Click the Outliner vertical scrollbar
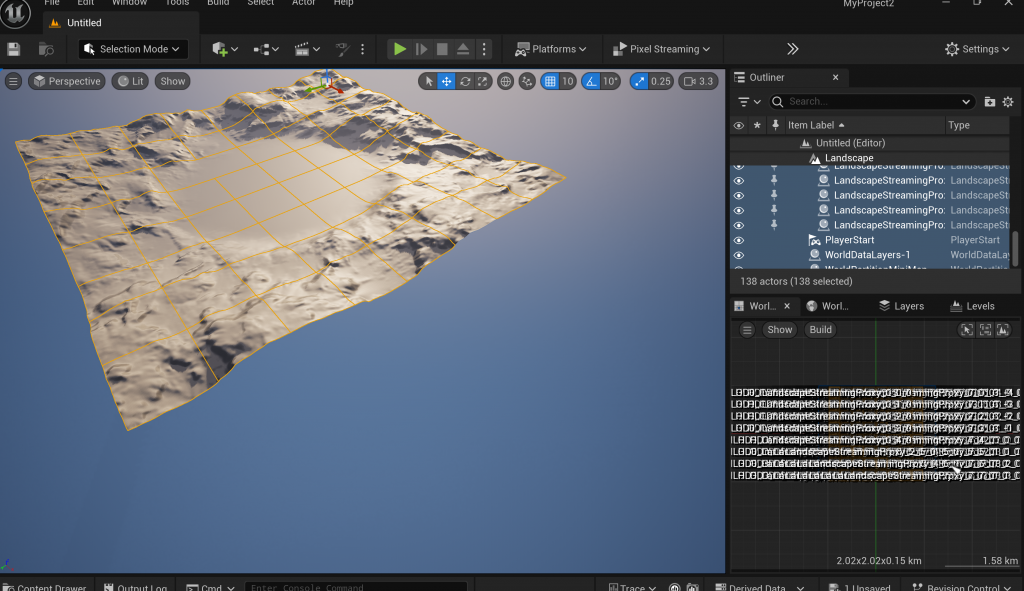This screenshot has width=1024, height=591. pyautogui.click(x=1015, y=248)
